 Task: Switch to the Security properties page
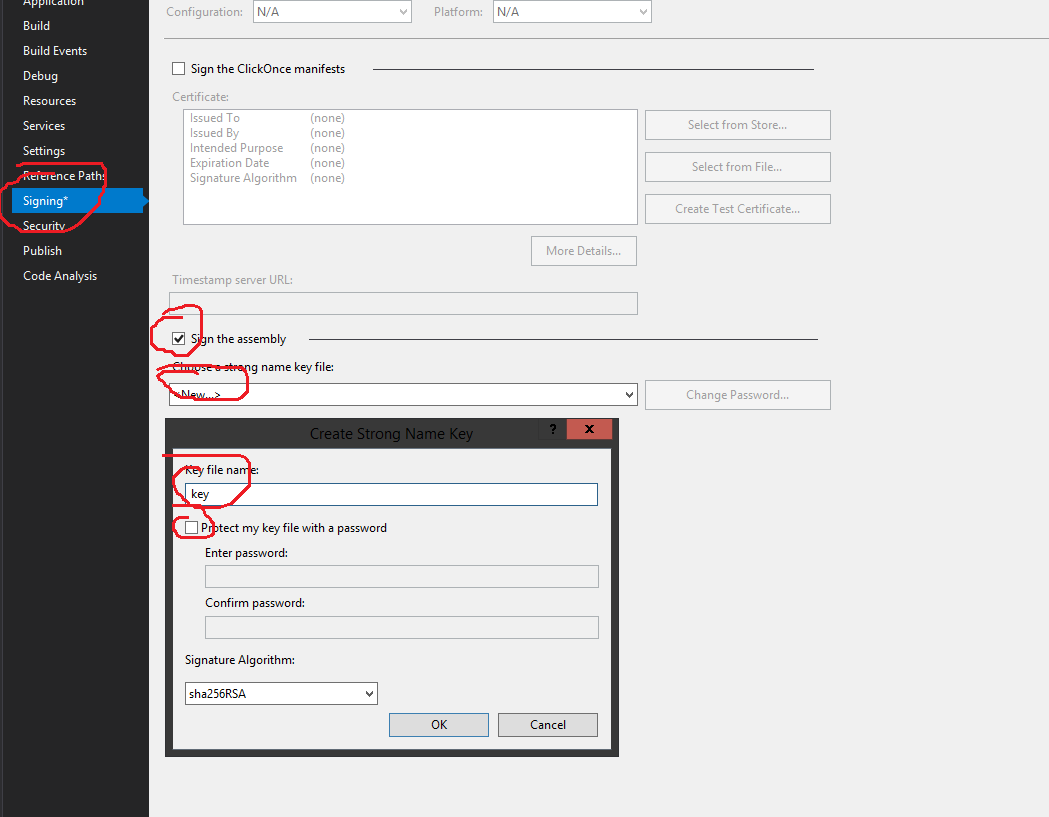tap(44, 225)
